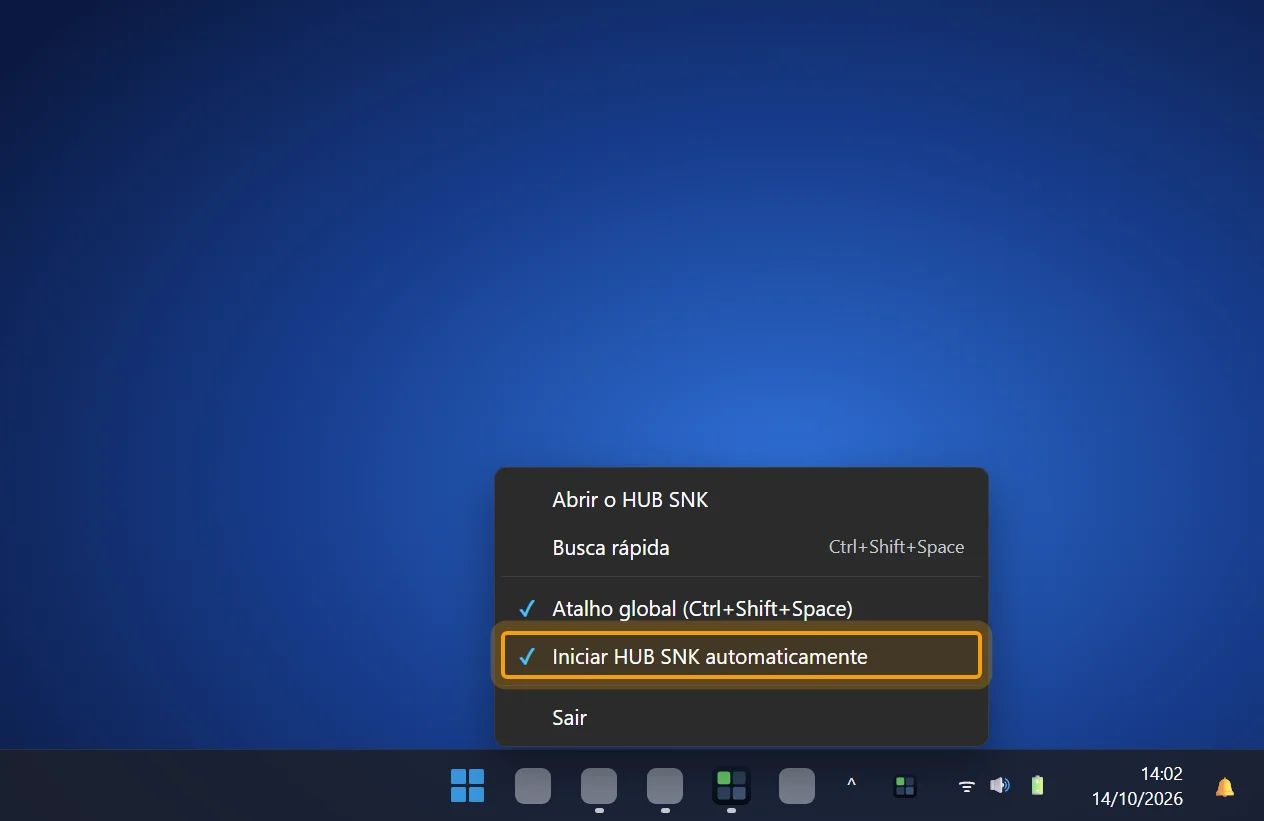The width and height of the screenshot is (1264, 821).
Task: Check the battery status icon
Action: [1037, 786]
